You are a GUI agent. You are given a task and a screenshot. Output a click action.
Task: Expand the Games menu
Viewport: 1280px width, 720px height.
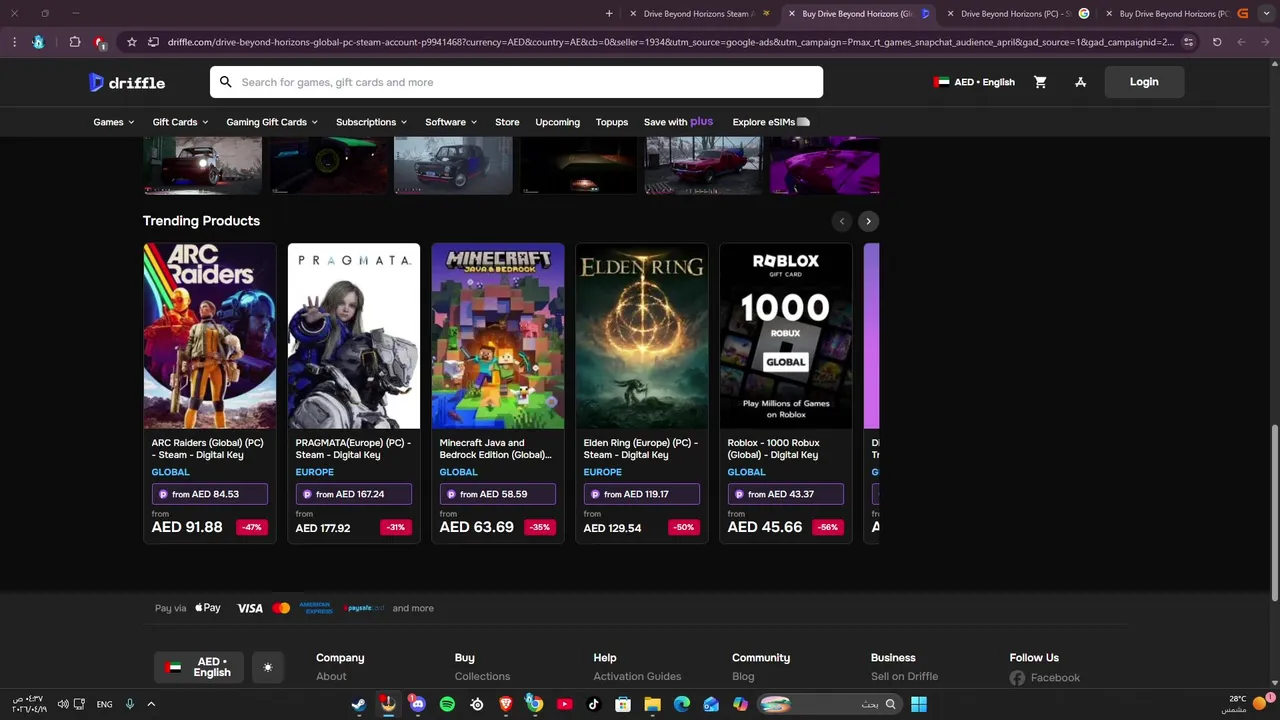click(x=114, y=122)
